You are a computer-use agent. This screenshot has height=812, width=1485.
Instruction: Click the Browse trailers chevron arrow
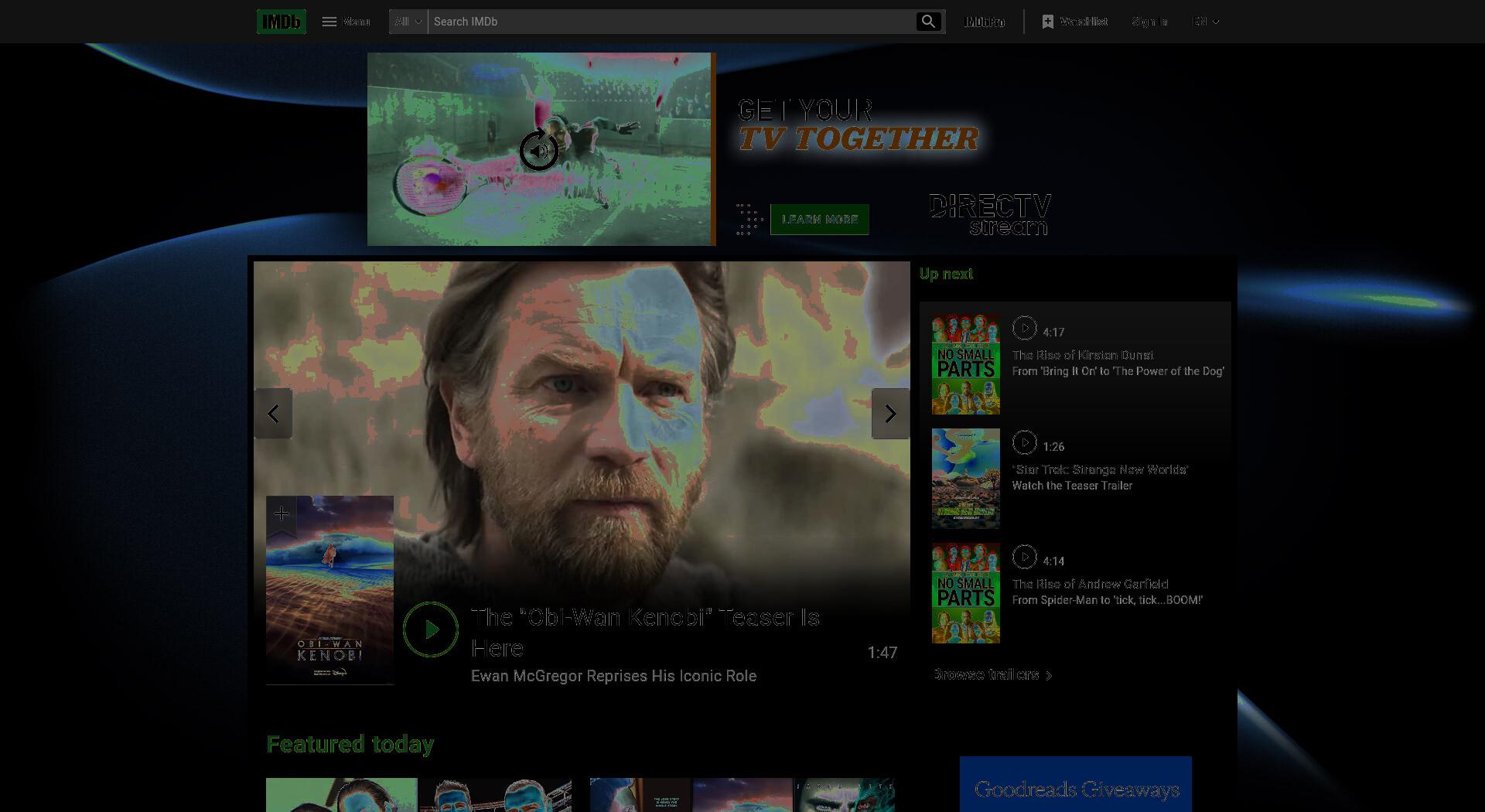(1049, 675)
